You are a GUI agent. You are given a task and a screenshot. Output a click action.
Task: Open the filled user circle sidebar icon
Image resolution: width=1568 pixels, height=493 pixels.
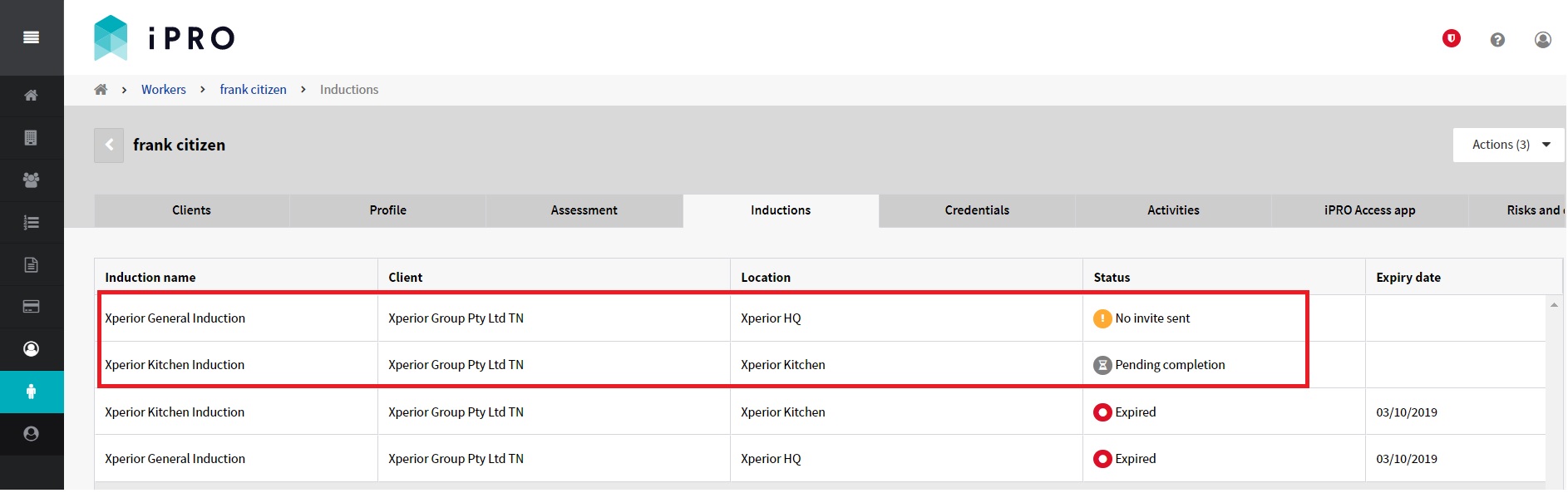(x=32, y=349)
